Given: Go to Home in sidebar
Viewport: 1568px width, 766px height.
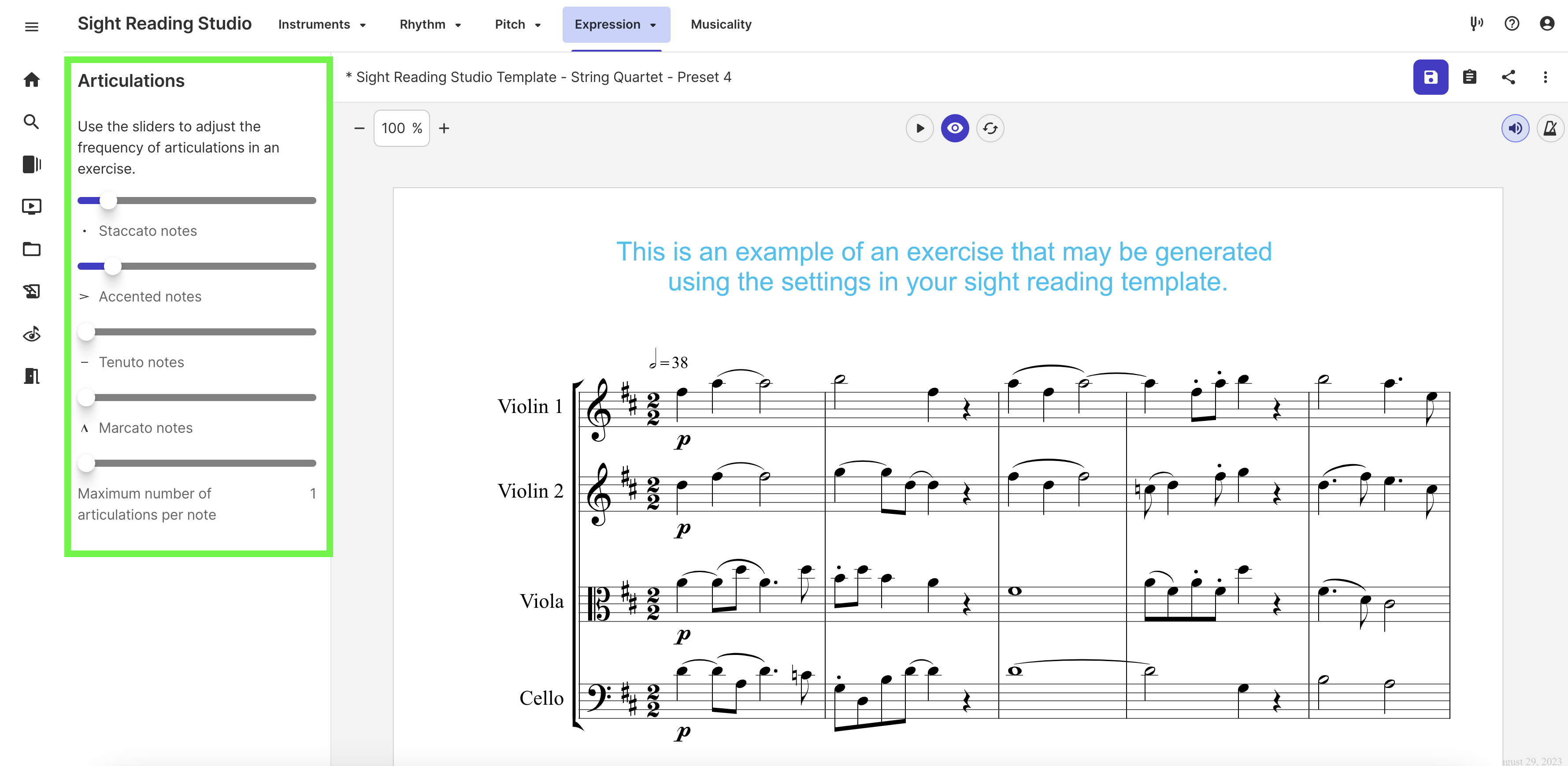Looking at the screenshot, I should tap(32, 80).
